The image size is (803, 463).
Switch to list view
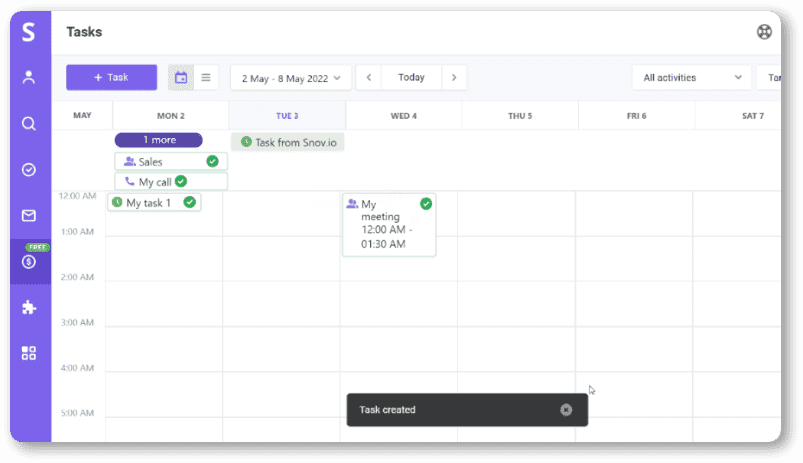click(206, 78)
